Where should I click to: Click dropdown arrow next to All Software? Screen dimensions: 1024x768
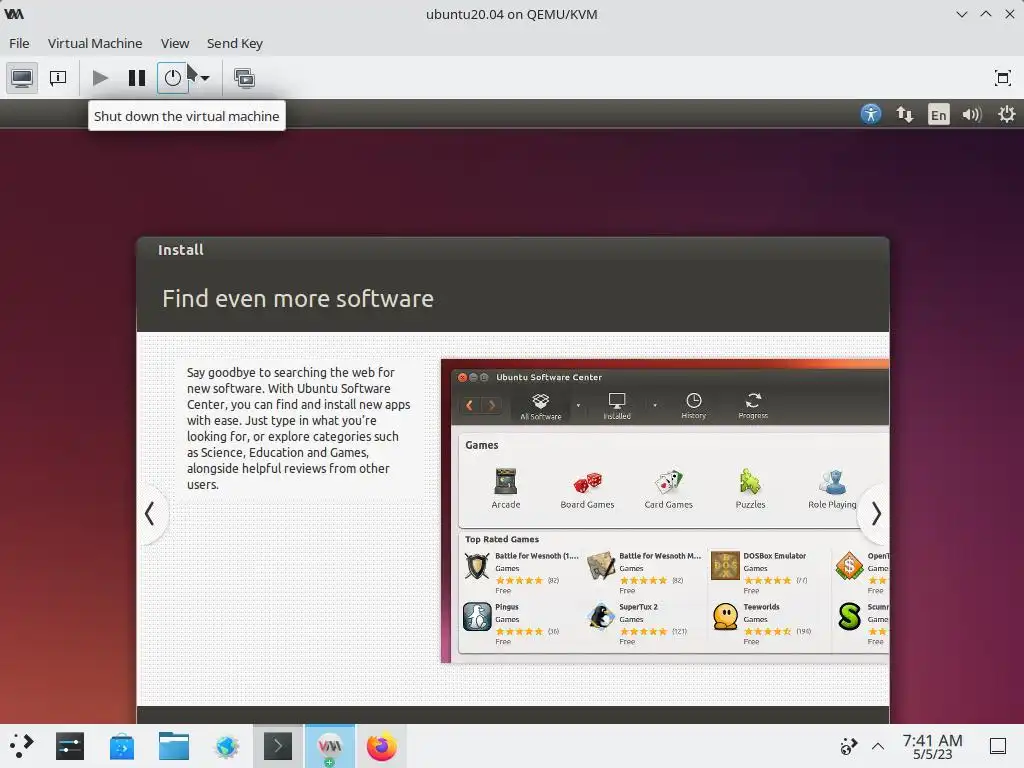tap(578, 406)
